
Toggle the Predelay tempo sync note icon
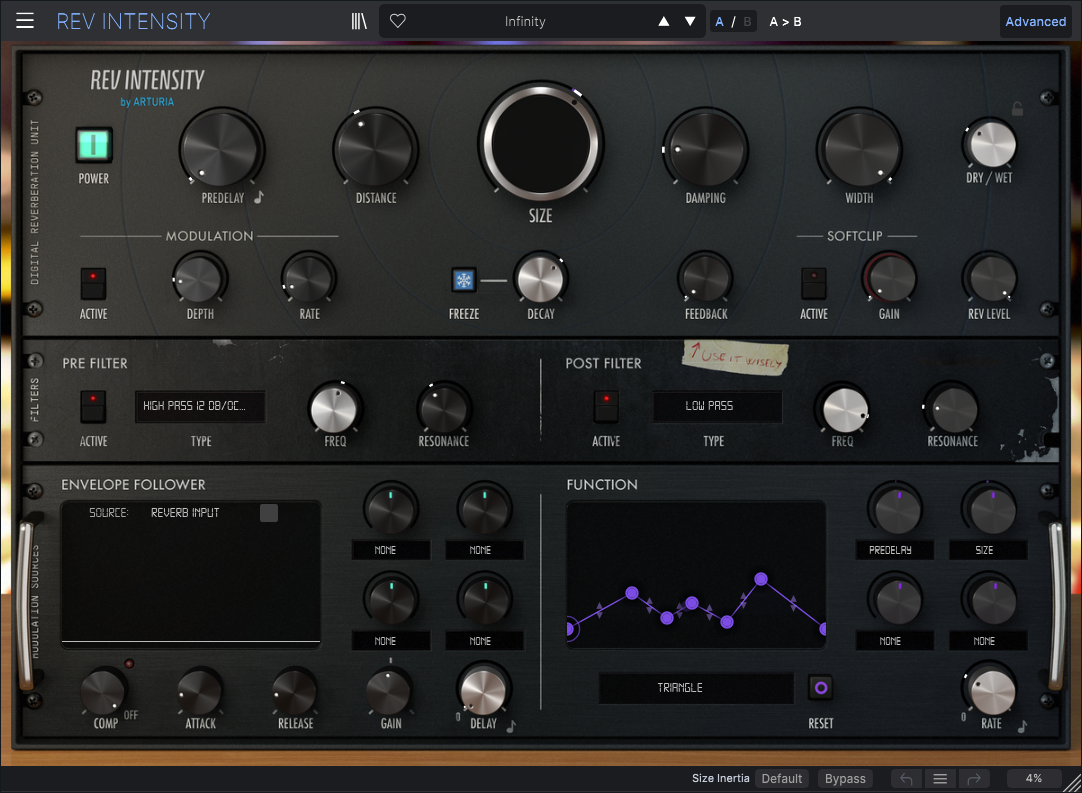[x=258, y=198]
